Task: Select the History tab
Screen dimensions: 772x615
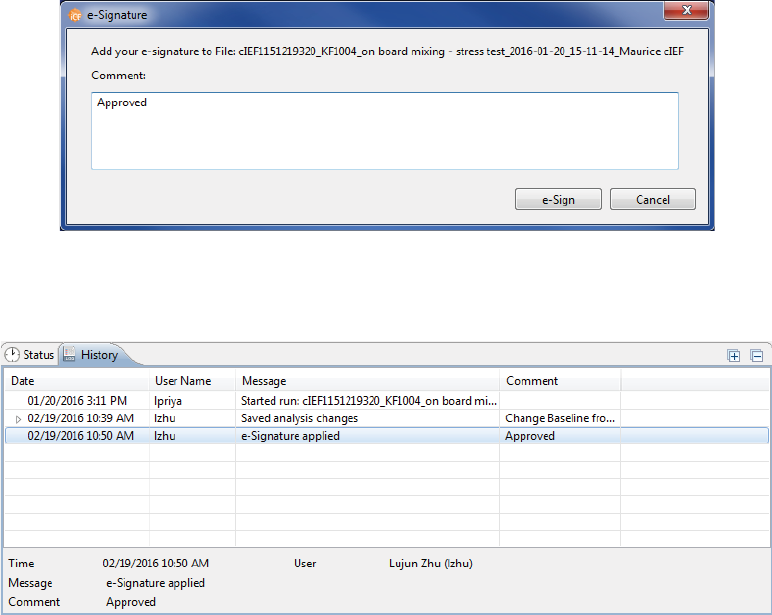Action: pyautogui.click(x=94, y=355)
